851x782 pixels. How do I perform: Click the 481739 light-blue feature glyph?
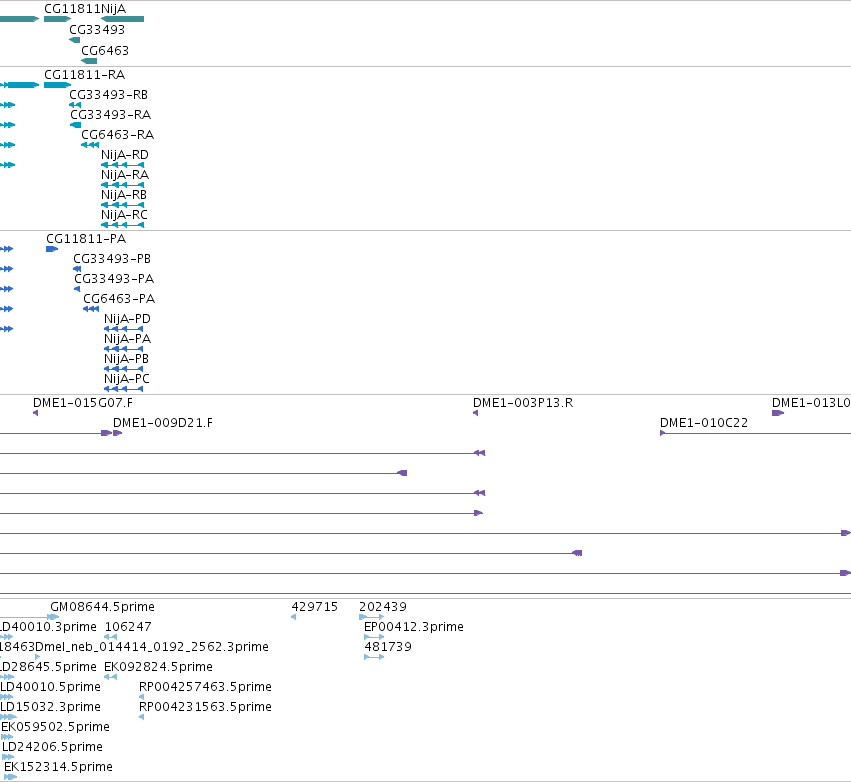(374, 657)
